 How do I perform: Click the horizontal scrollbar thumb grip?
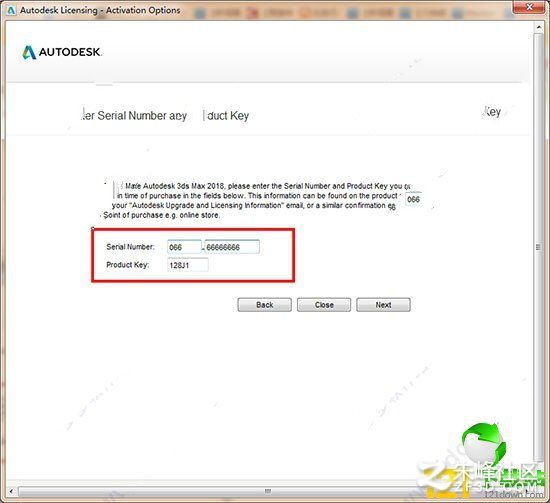(x=268, y=491)
